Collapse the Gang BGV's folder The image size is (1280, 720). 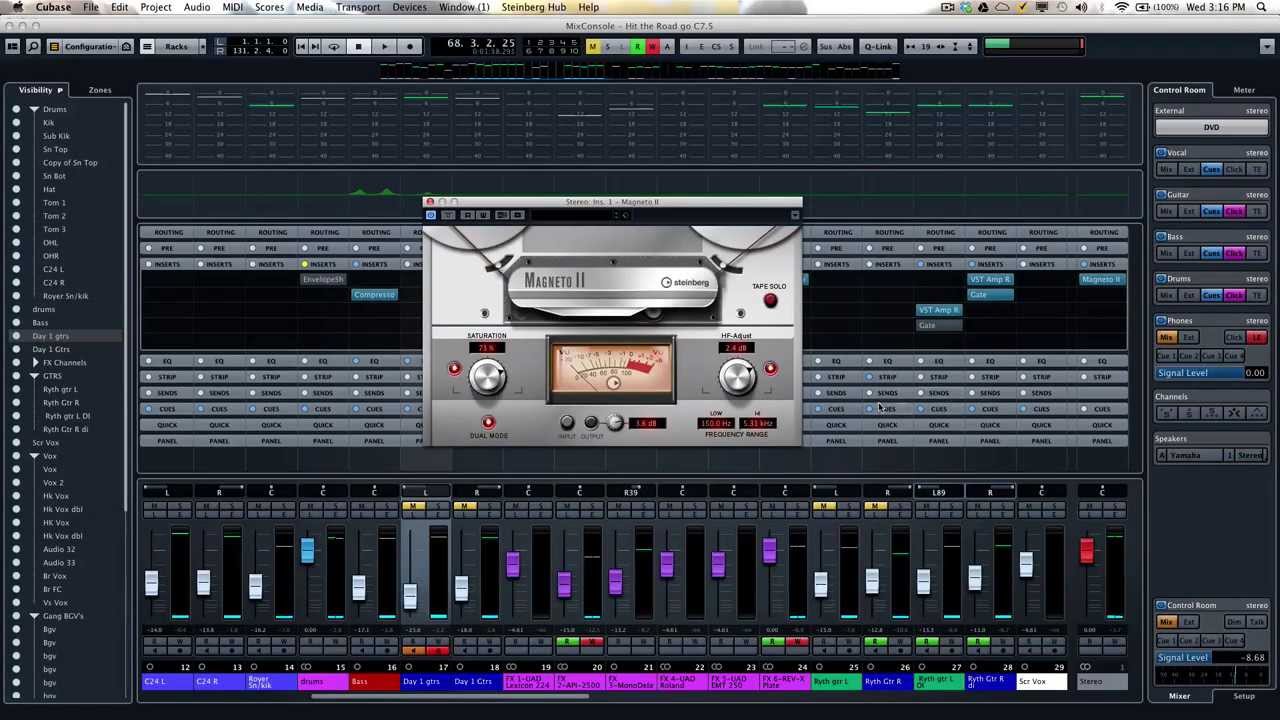[34, 616]
